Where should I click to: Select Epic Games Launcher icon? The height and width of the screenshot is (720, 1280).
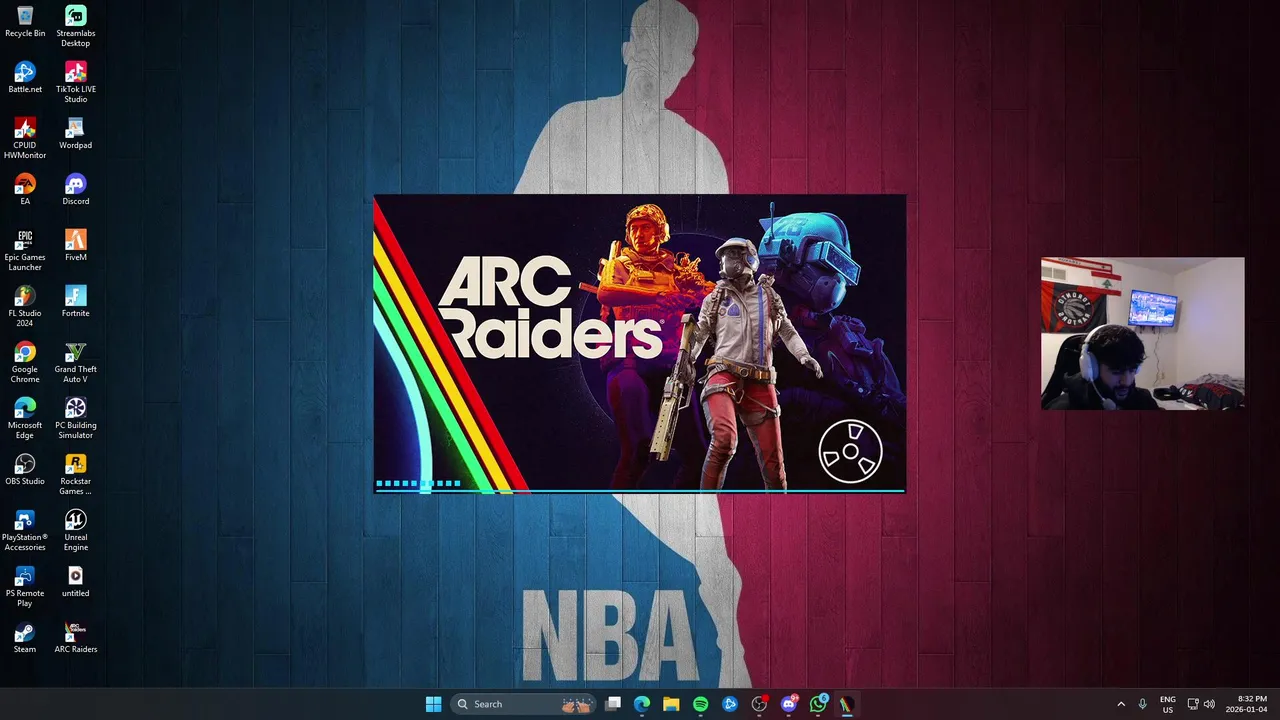pyautogui.click(x=25, y=250)
